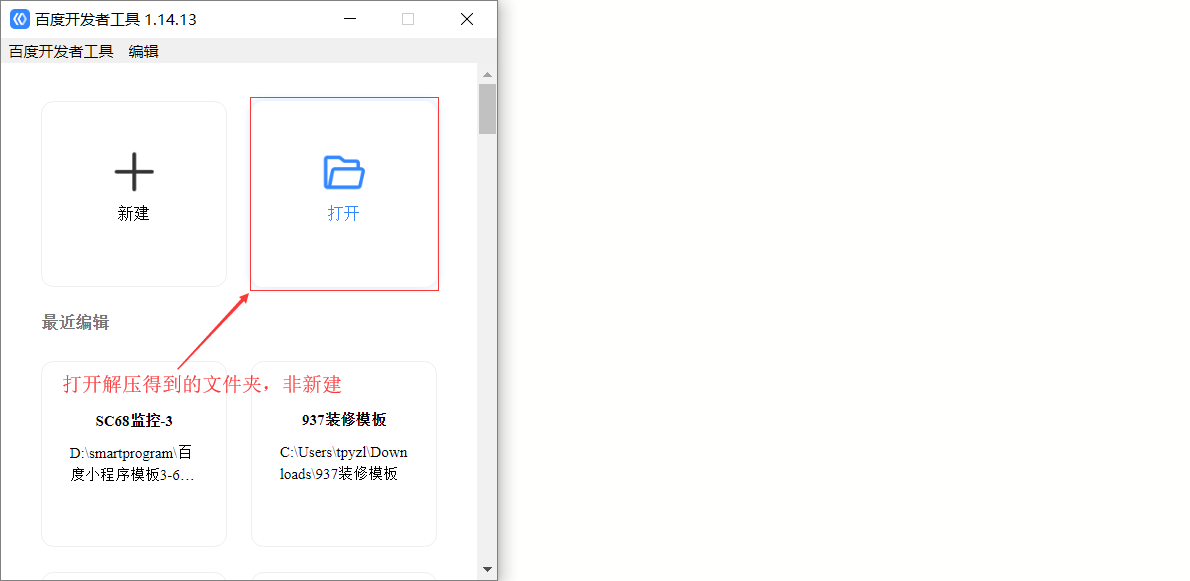
Task: Click the scrollbar down arrow
Action: pos(487,569)
